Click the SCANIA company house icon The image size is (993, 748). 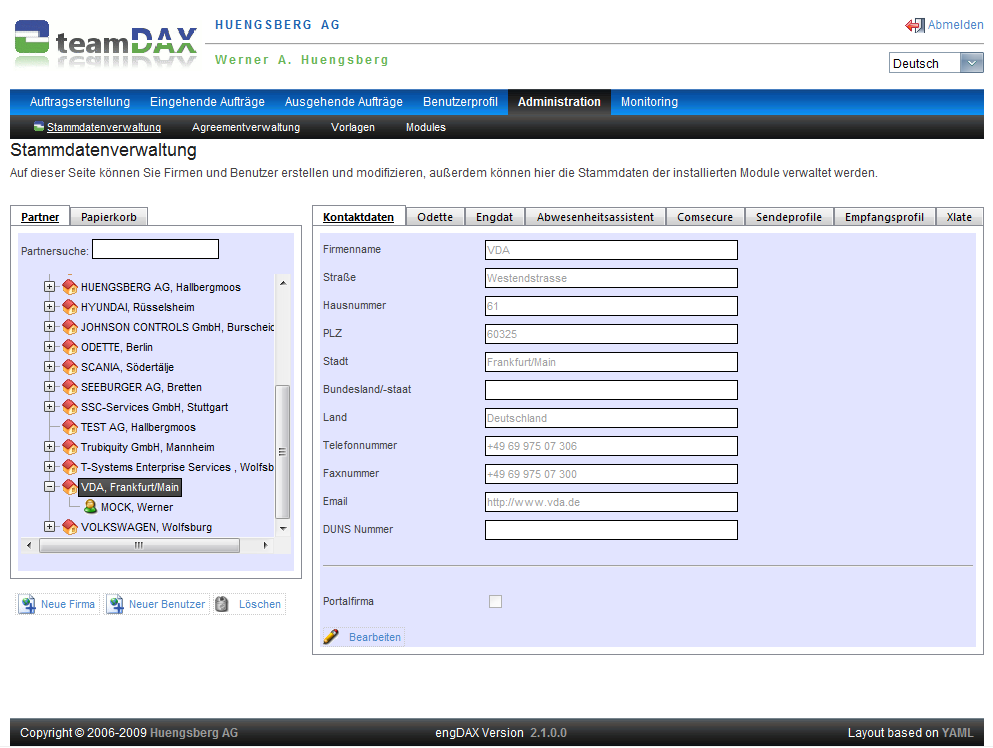[x=70, y=367]
